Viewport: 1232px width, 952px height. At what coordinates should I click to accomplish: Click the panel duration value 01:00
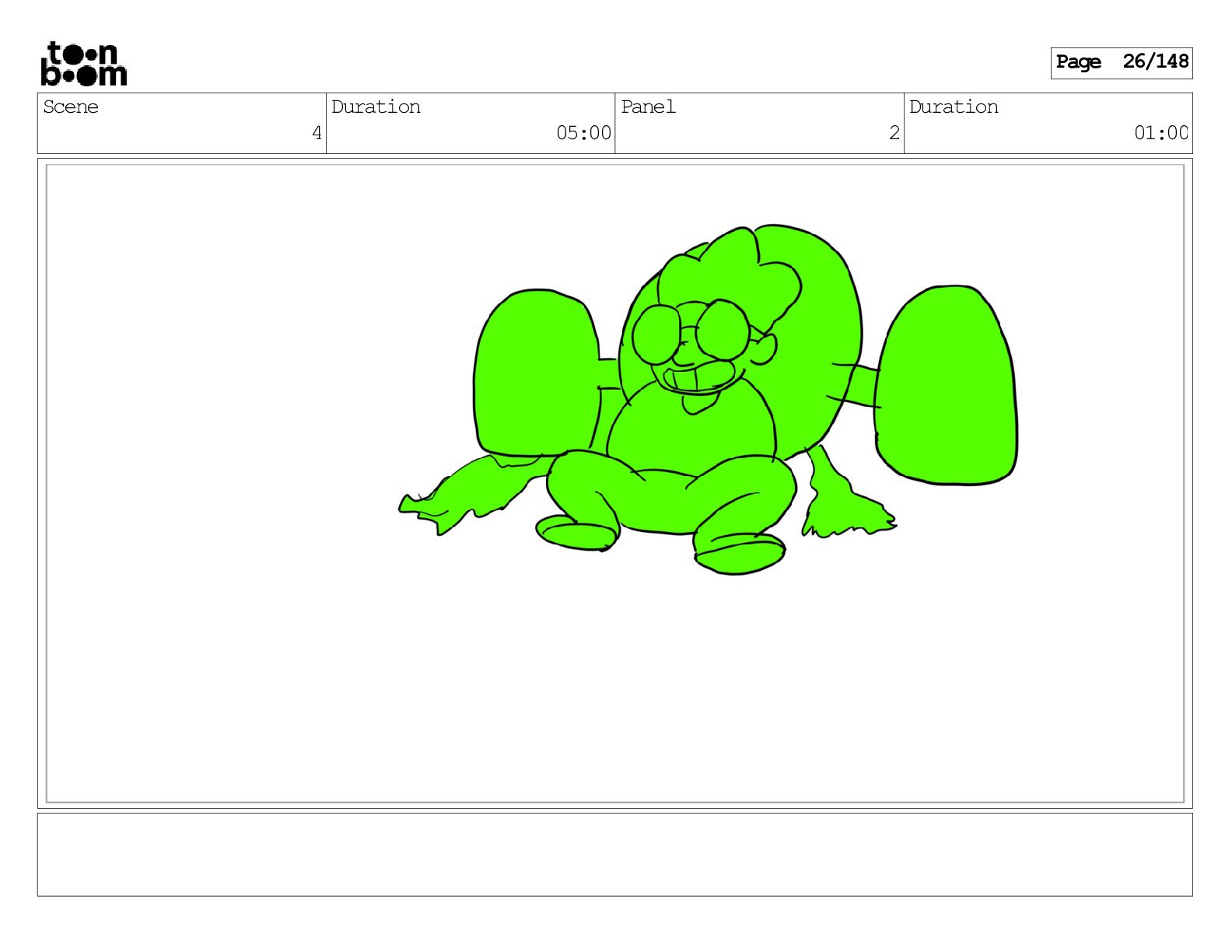[x=1161, y=133]
